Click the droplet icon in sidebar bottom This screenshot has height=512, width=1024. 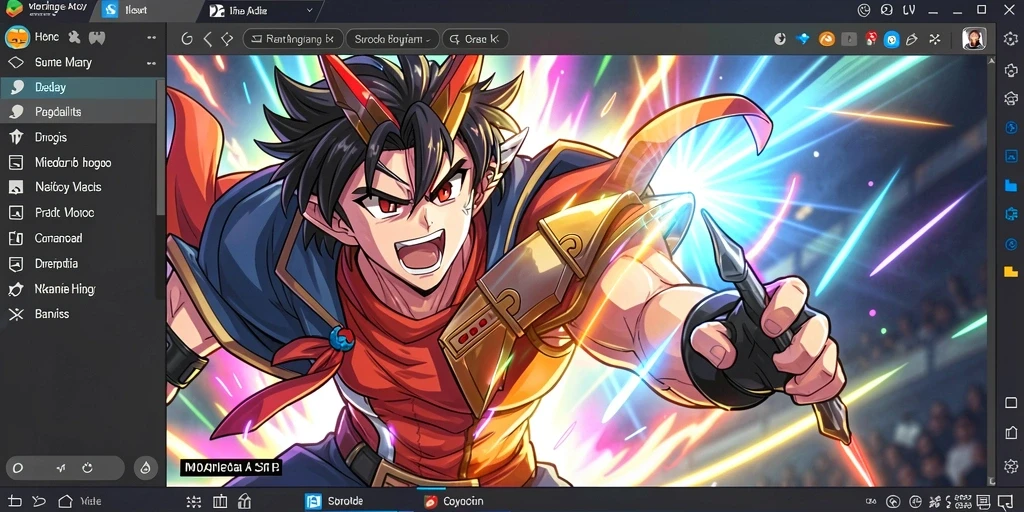[146, 468]
